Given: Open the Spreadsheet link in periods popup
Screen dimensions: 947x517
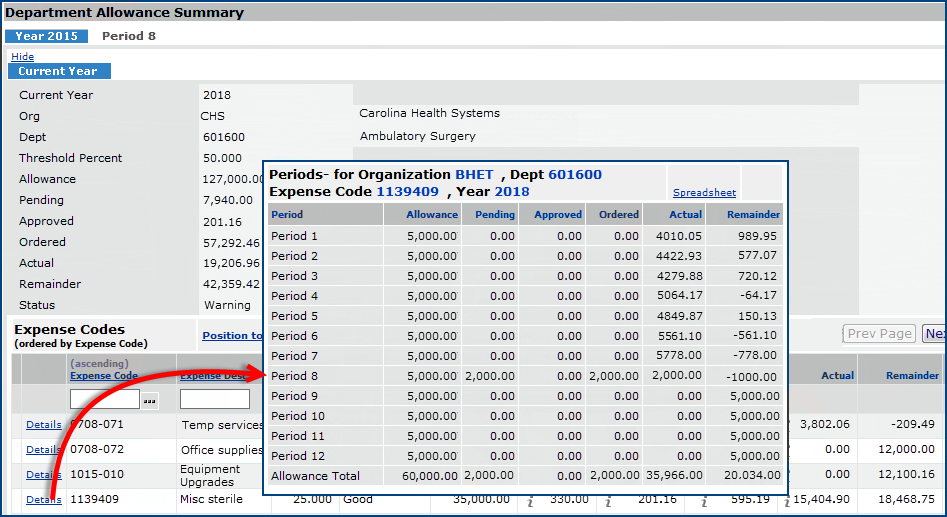Looking at the screenshot, I should point(704,193).
